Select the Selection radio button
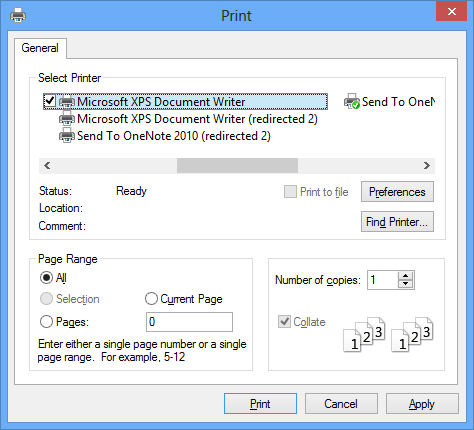This screenshot has height=430, width=474. [x=46, y=299]
